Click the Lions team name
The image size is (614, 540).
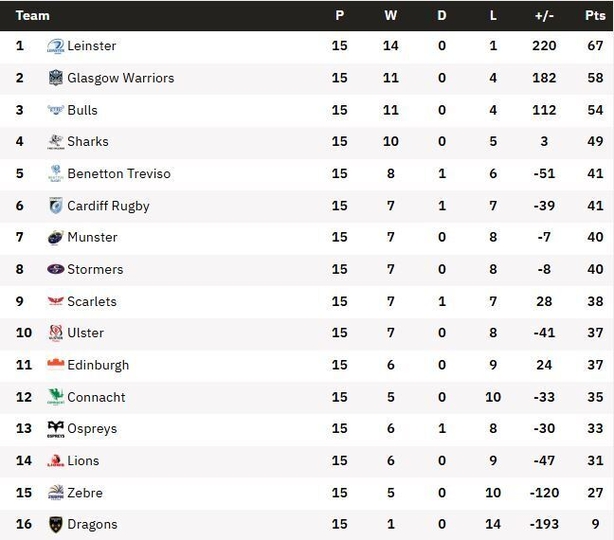[83, 461]
